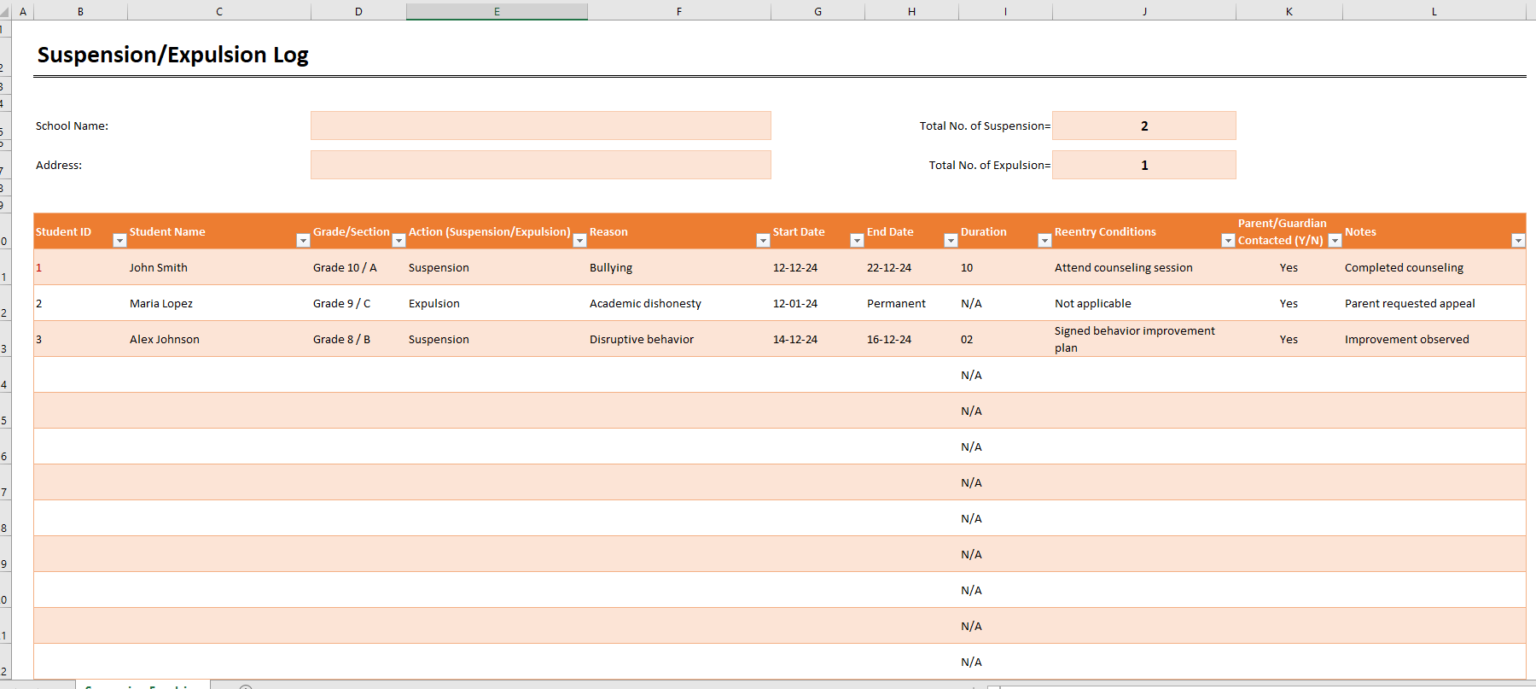Open the Start Date filter dropdown
This screenshot has width=1536, height=689.
point(856,240)
